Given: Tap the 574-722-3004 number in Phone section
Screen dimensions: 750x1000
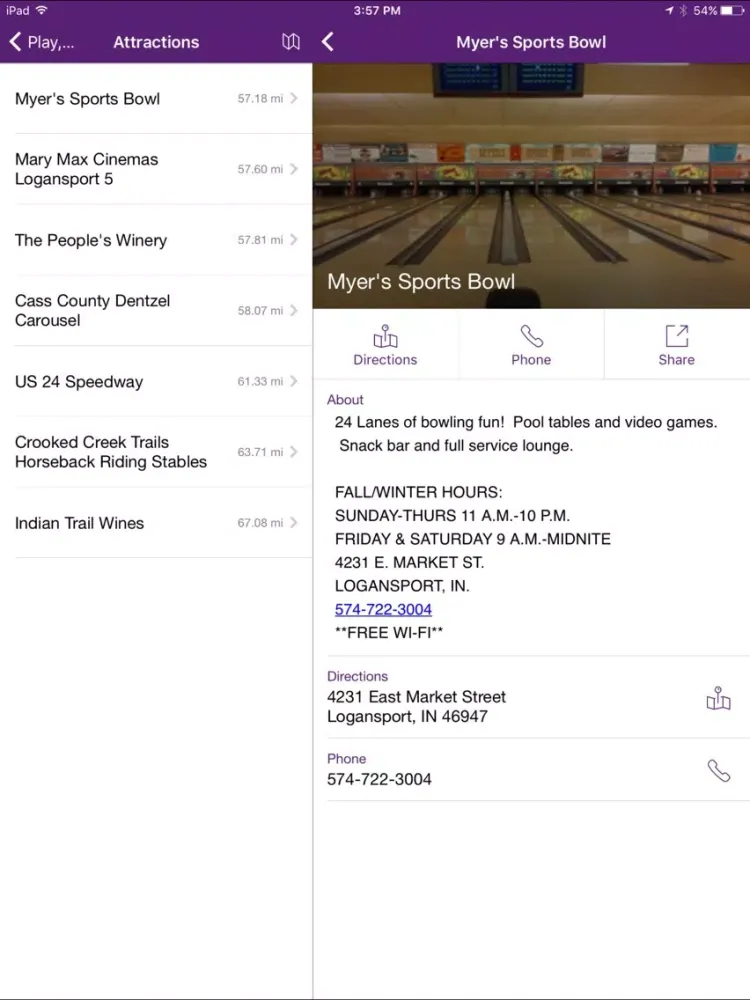Looking at the screenshot, I should coord(379,779).
